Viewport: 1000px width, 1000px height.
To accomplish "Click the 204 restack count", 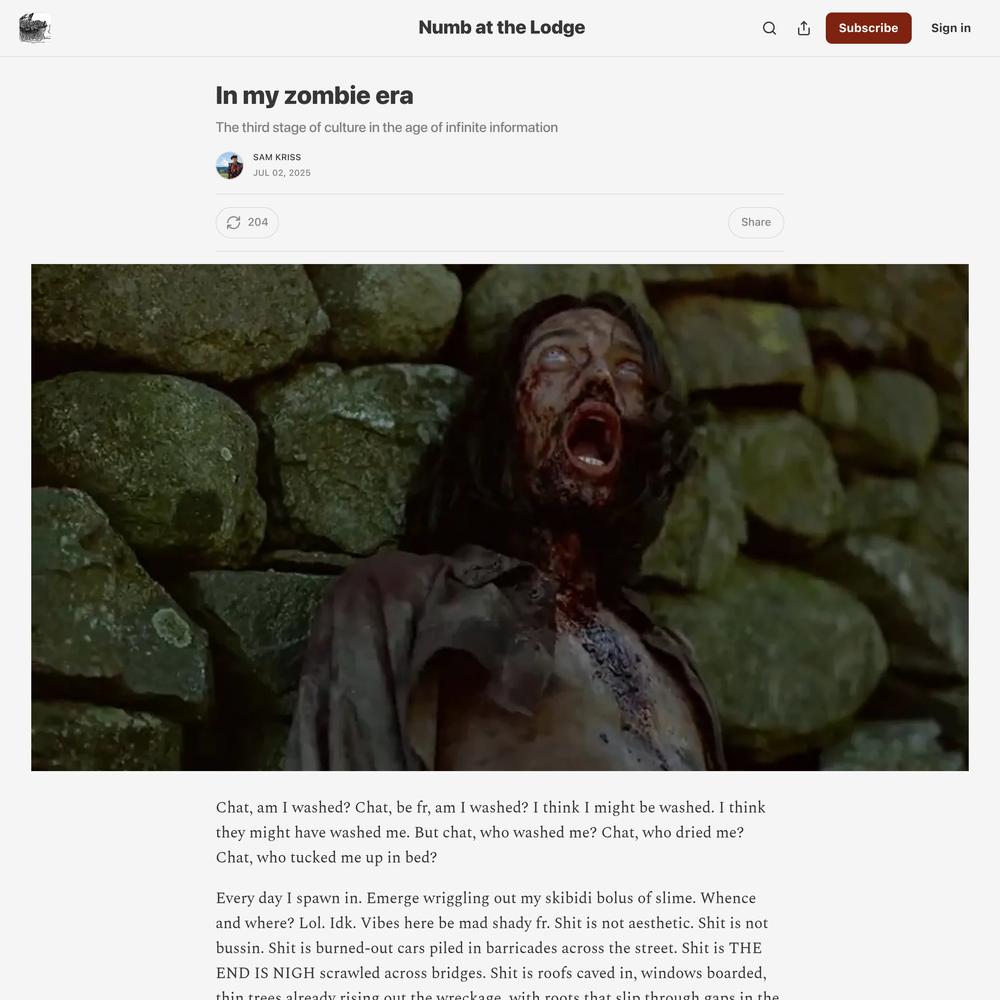I will (258, 223).
